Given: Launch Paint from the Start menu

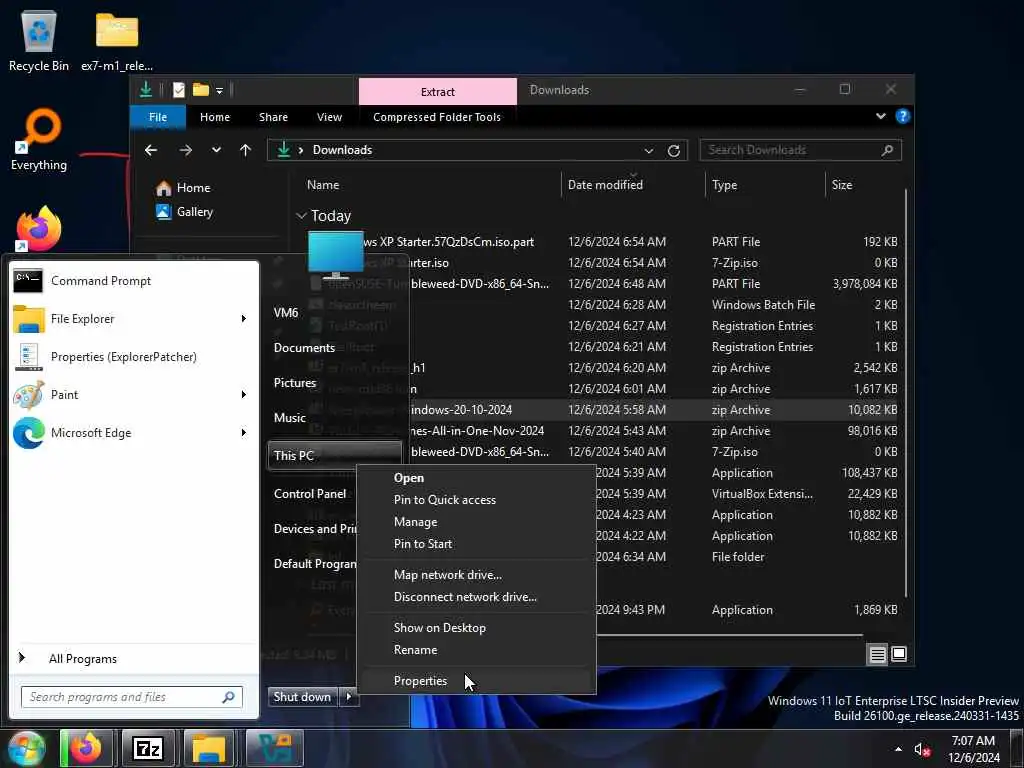Looking at the screenshot, I should tap(124, 394).
